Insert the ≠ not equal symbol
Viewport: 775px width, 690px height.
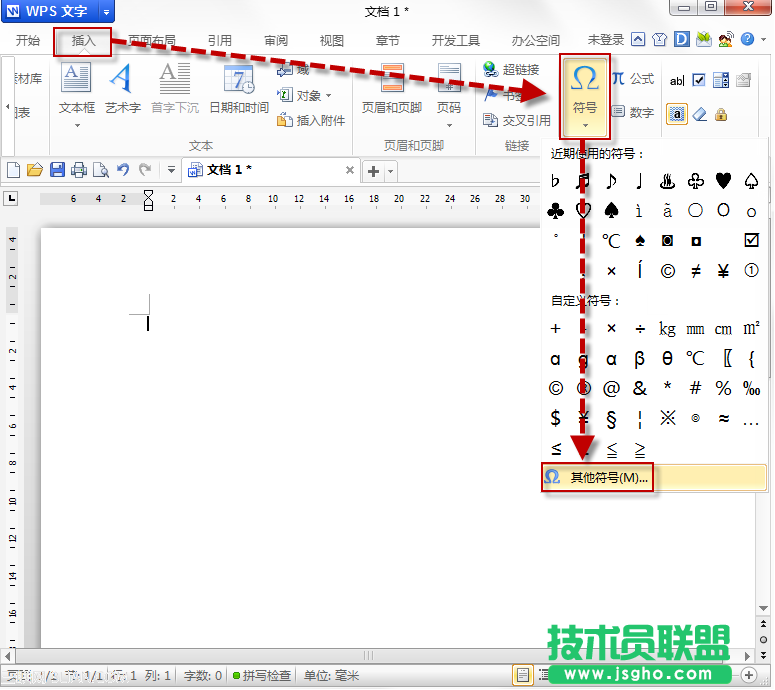coord(695,270)
